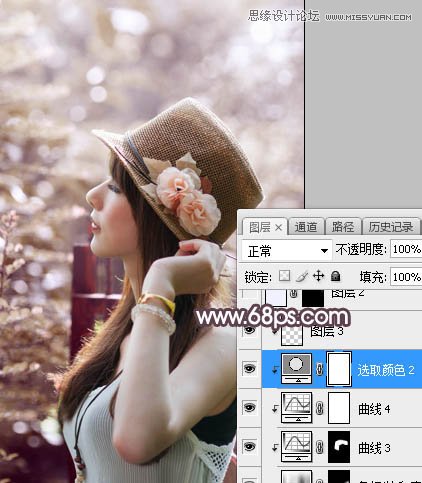
Task: Click the curves adjustment thumbnail of 曲线 4
Action: (297, 408)
